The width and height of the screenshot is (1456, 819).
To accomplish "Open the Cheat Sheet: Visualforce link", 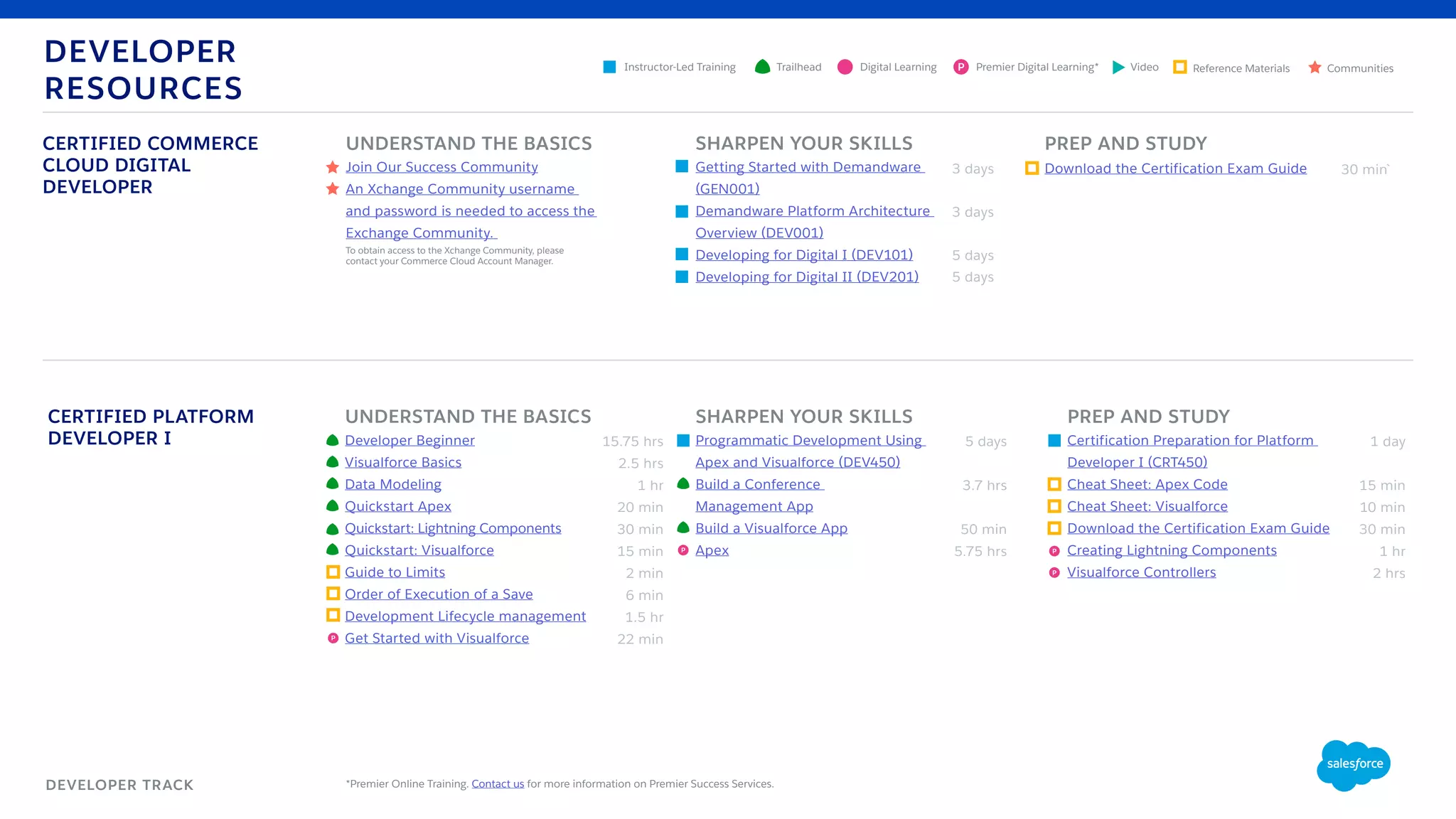I will click(1147, 506).
